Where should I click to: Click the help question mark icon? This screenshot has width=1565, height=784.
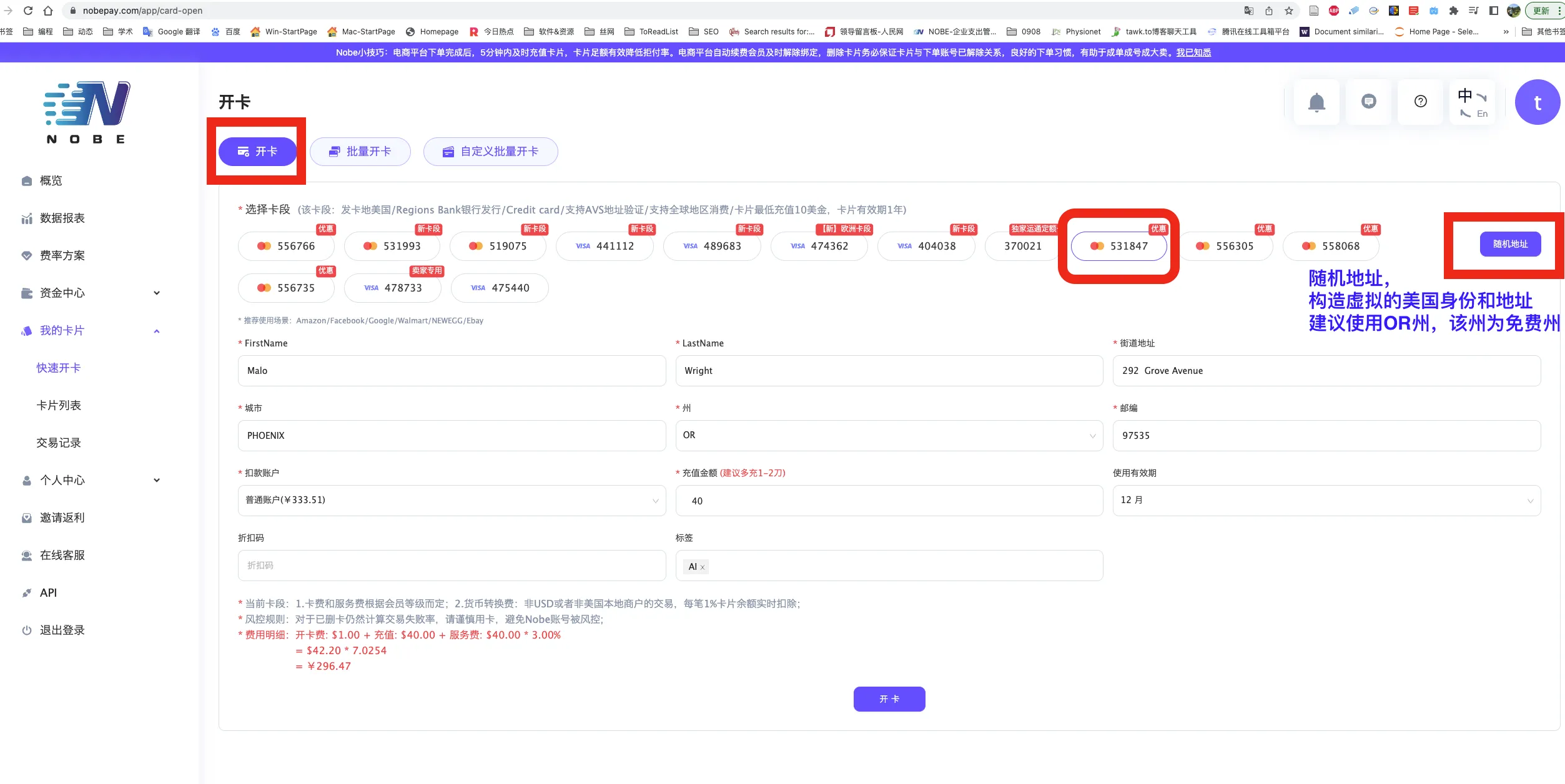click(1420, 102)
